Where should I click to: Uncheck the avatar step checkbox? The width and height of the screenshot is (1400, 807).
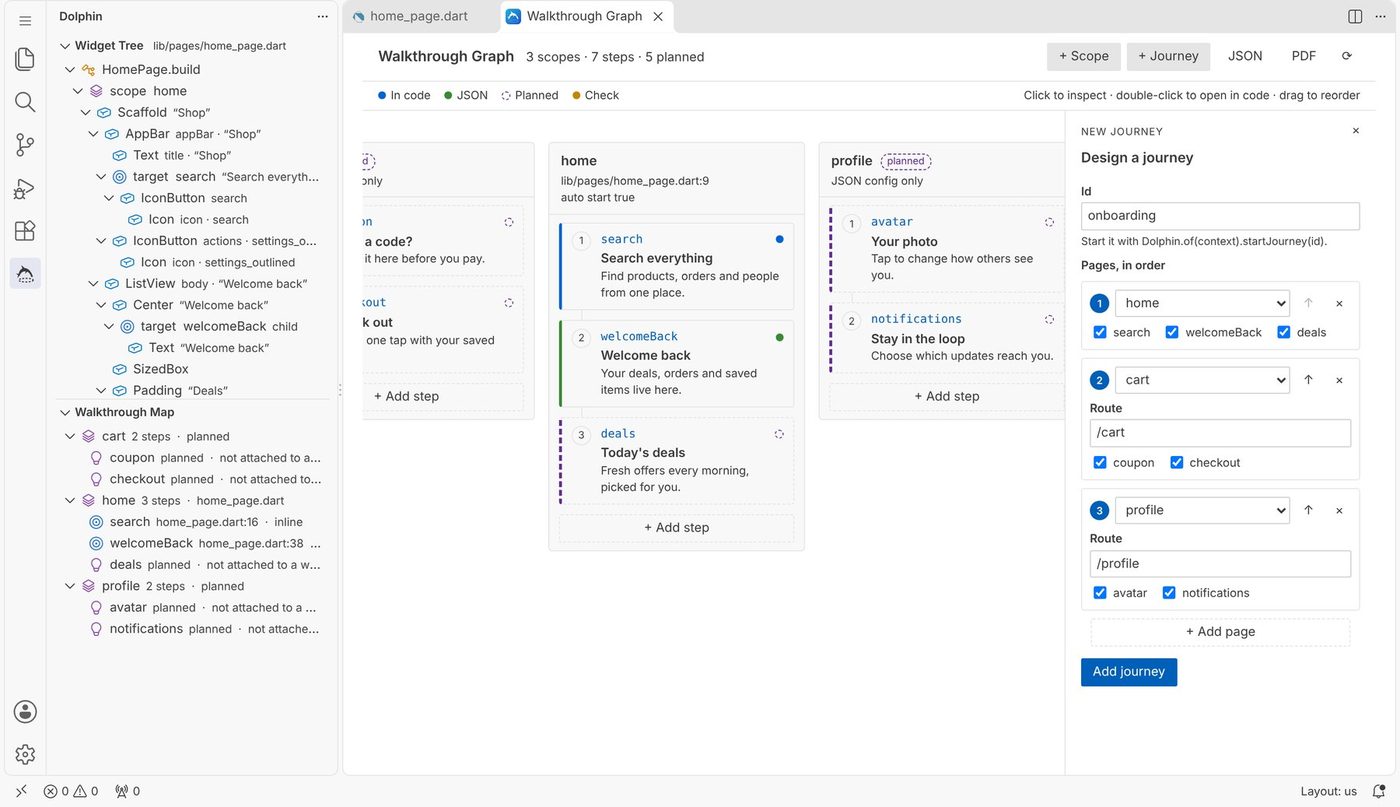click(x=1100, y=592)
